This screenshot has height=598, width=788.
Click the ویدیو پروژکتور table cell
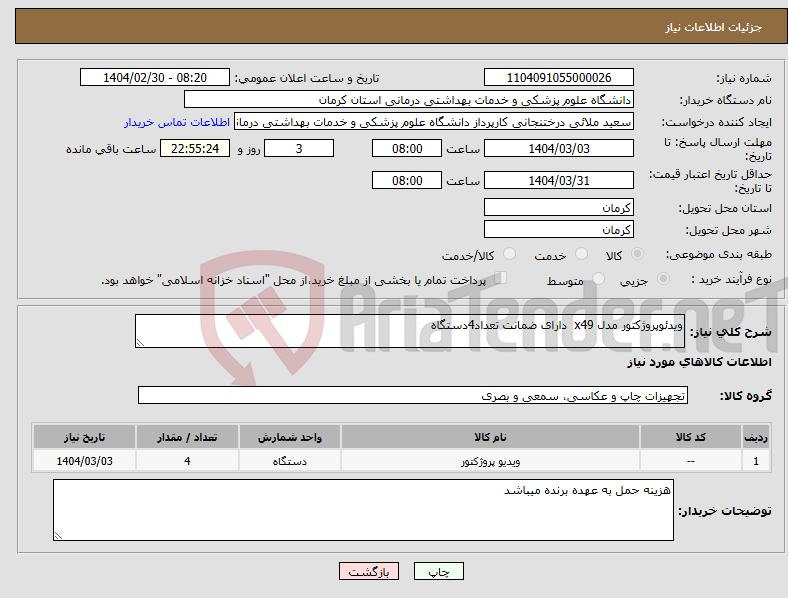[x=490, y=461]
